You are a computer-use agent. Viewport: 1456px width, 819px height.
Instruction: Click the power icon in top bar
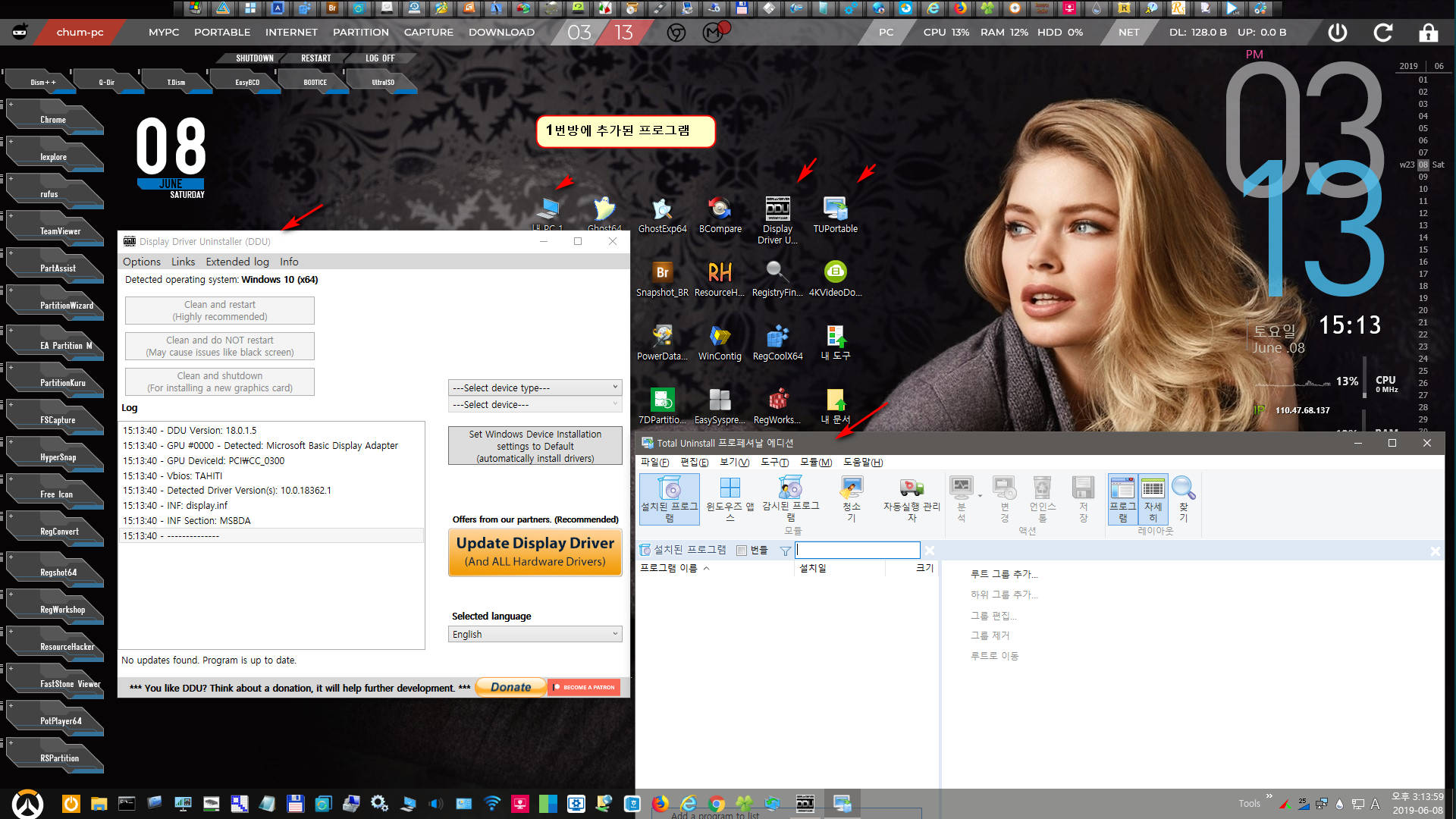[x=1338, y=33]
